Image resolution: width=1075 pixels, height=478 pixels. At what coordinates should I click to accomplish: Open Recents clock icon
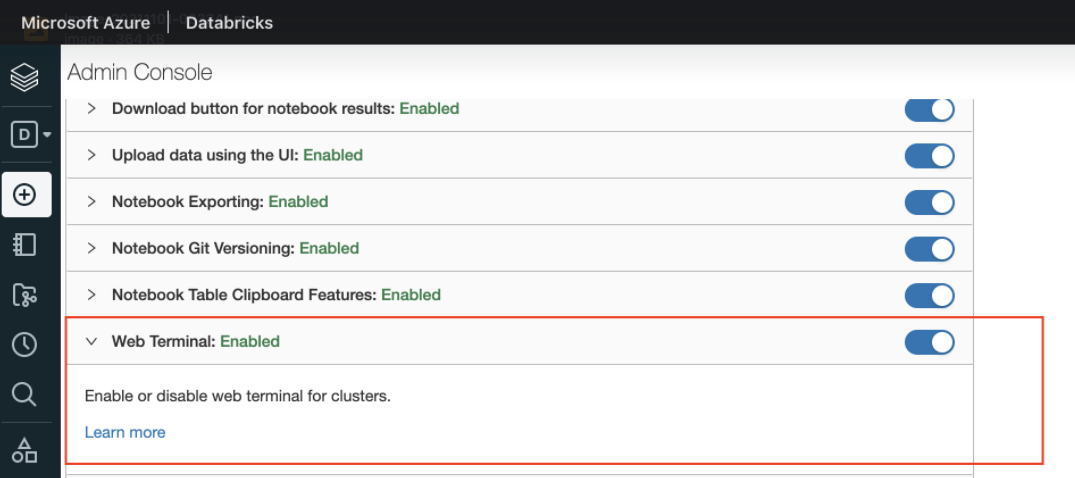pyautogui.click(x=24, y=344)
